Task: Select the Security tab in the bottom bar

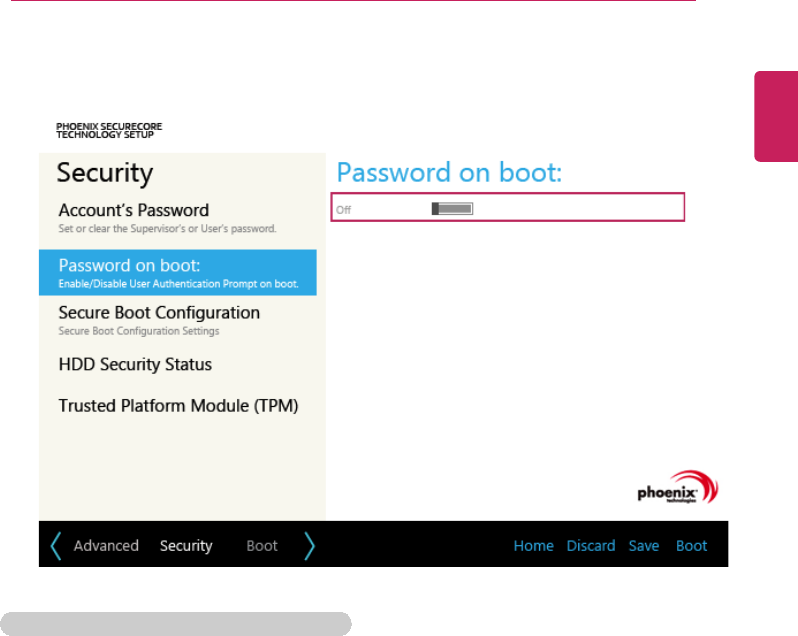Action: coord(186,546)
